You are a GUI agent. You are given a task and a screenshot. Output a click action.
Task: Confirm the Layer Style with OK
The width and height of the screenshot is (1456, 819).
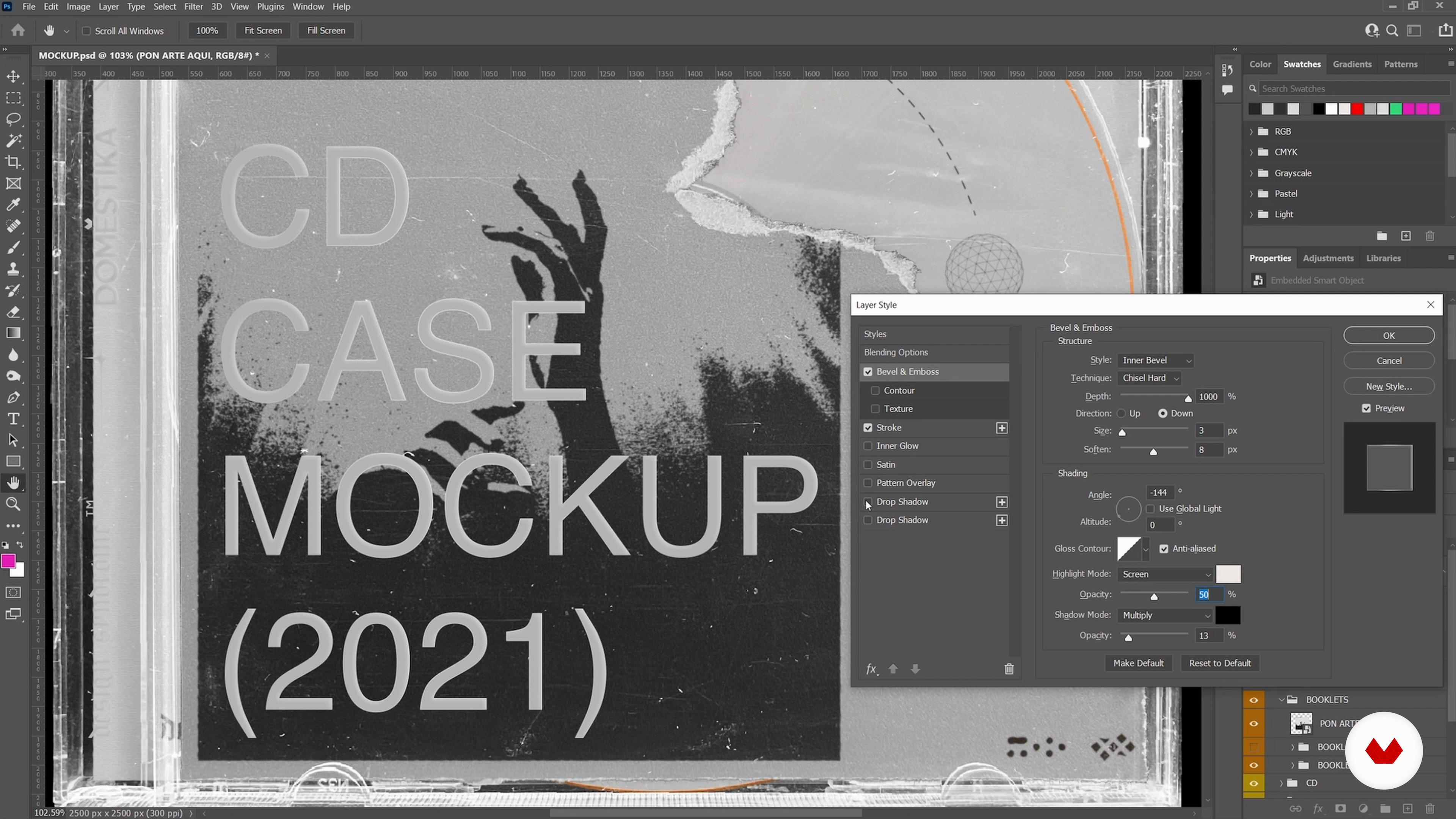click(1389, 336)
